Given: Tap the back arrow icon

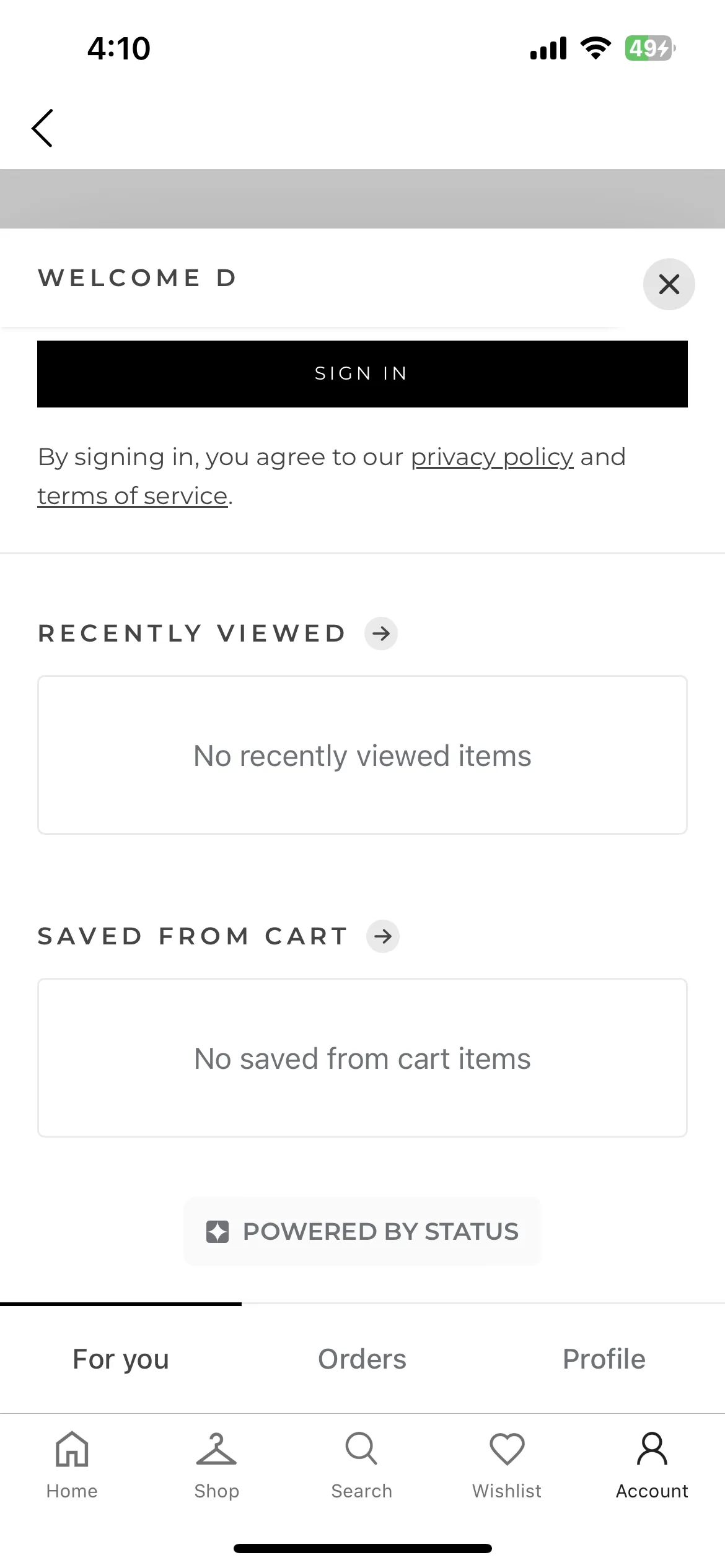Looking at the screenshot, I should tap(42, 128).
